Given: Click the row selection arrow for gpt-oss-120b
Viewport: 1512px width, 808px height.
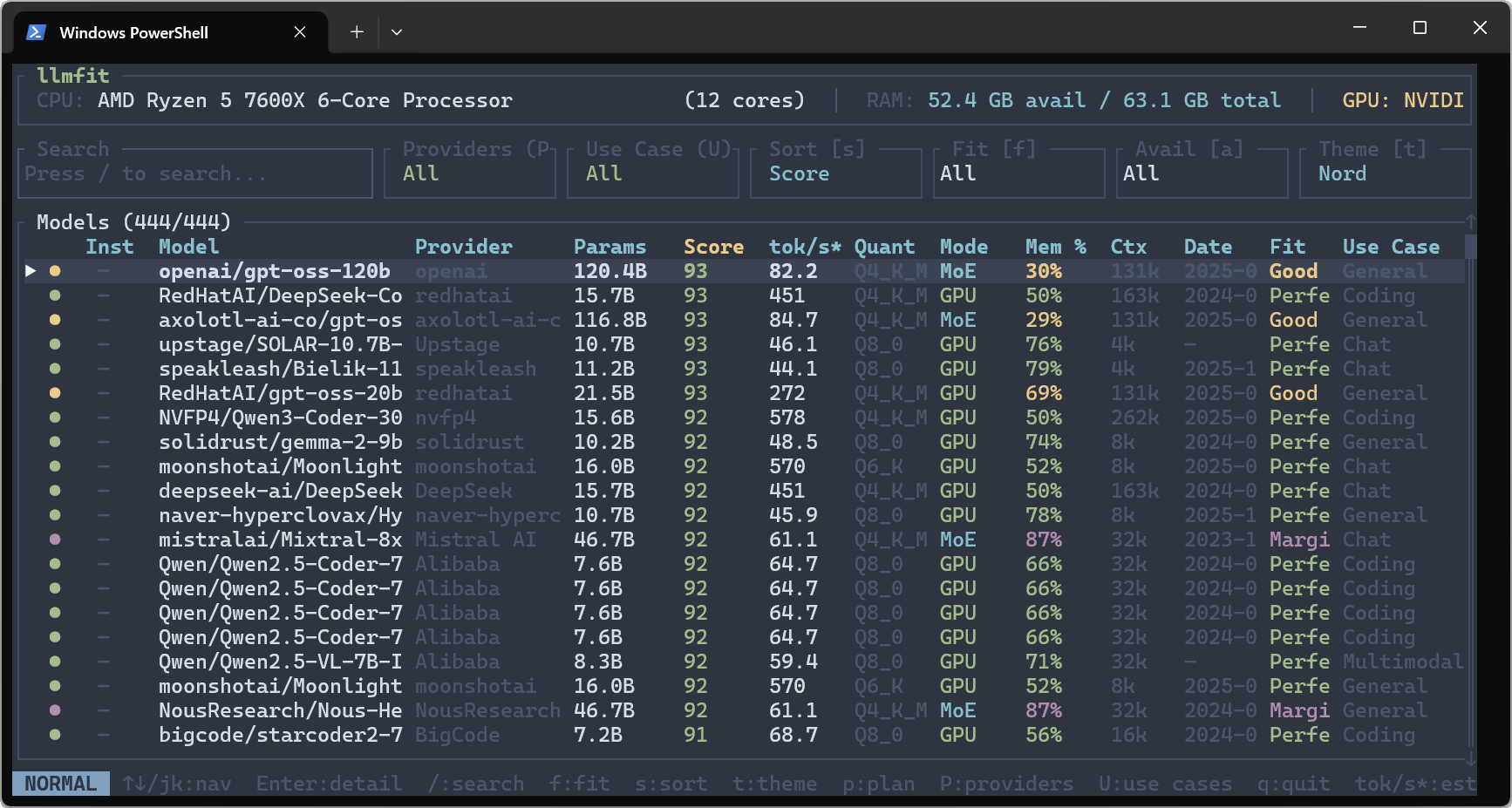Looking at the screenshot, I should [x=31, y=271].
